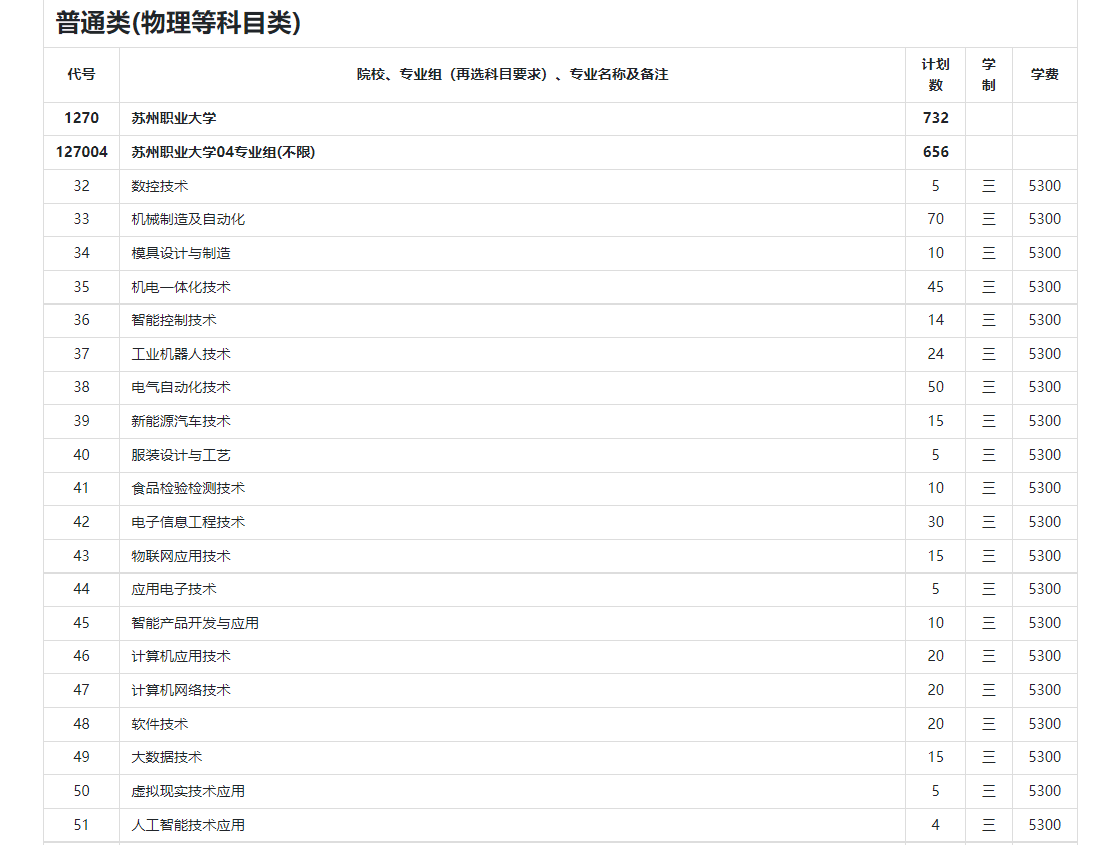Select the major 计算机应用技术
Viewport: 1096px width, 845px height.
[x=181, y=656]
